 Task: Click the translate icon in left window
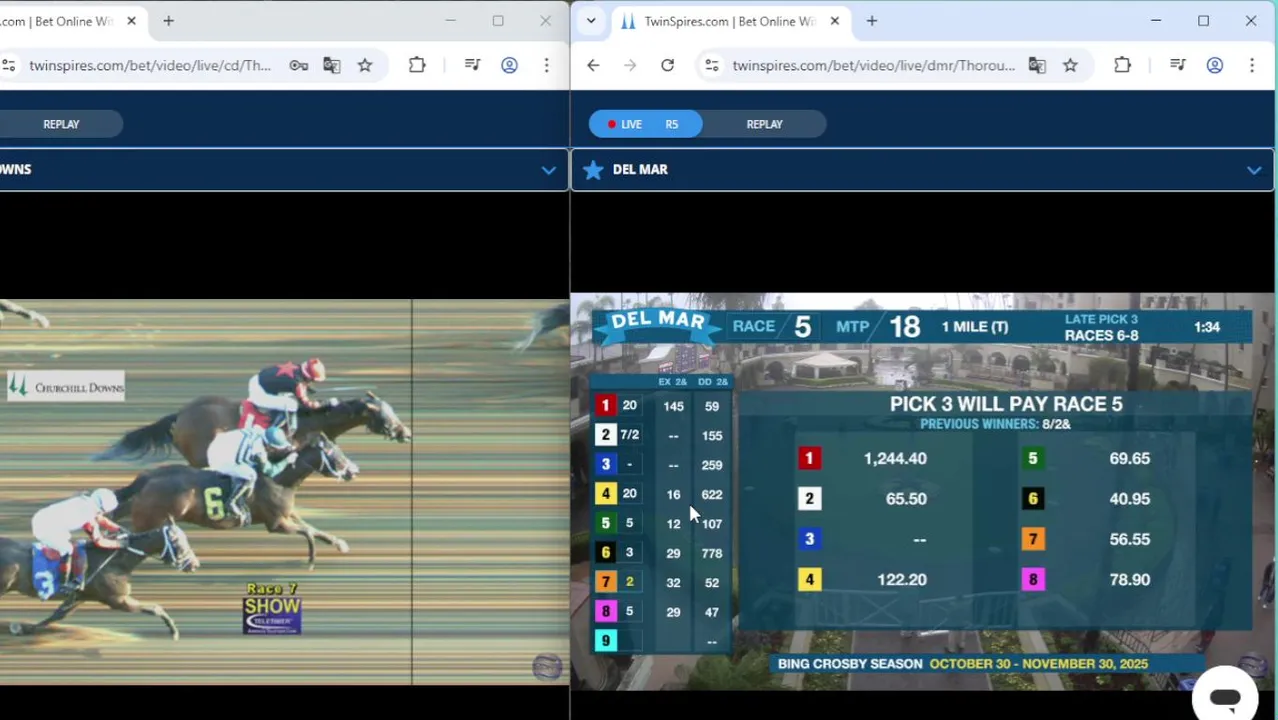[x=332, y=65]
